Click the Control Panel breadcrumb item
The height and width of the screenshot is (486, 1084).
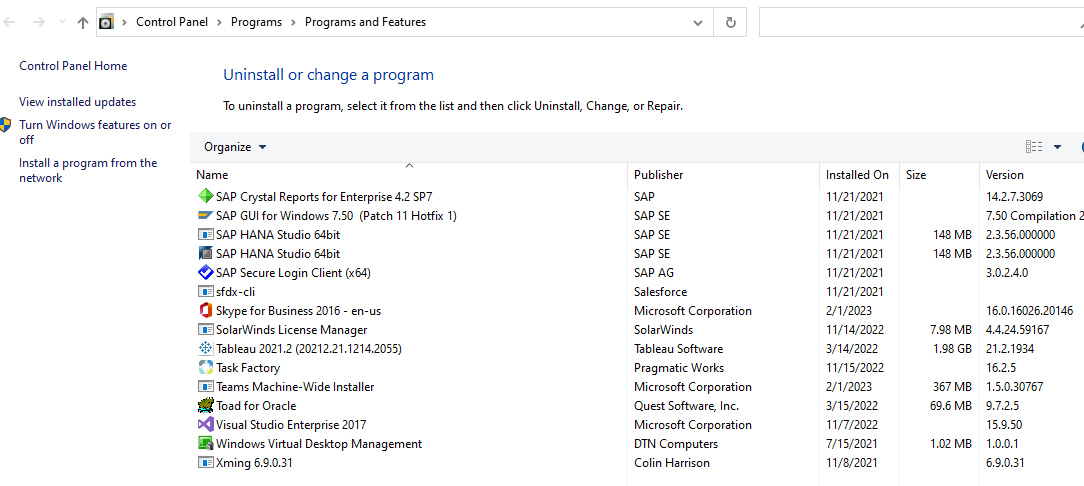[172, 22]
